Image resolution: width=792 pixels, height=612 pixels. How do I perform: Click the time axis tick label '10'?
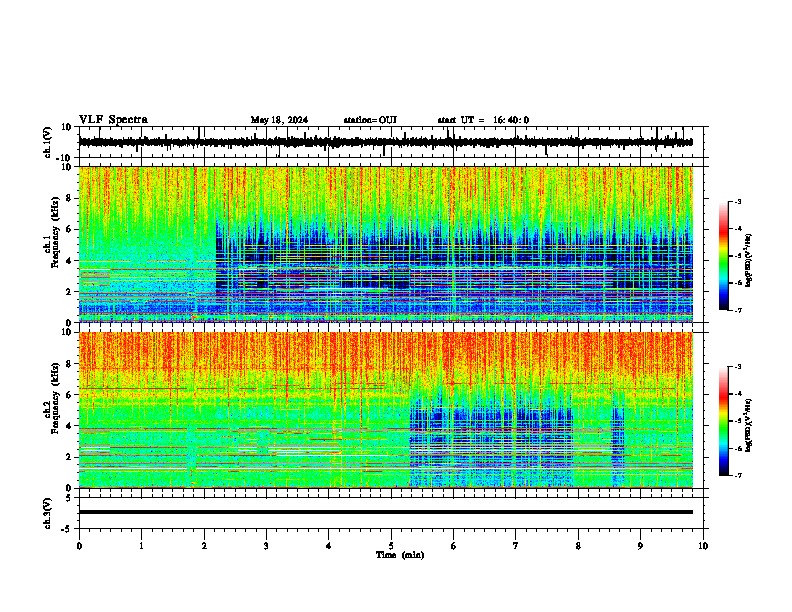pyautogui.click(x=703, y=546)
